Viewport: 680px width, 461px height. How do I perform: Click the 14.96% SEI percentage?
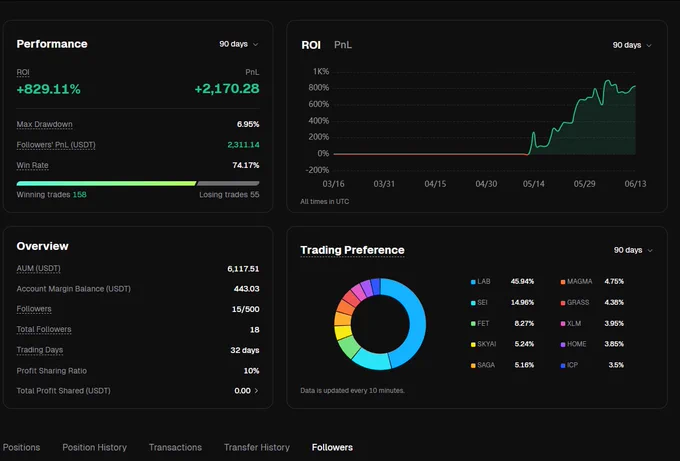pos(522,303)
